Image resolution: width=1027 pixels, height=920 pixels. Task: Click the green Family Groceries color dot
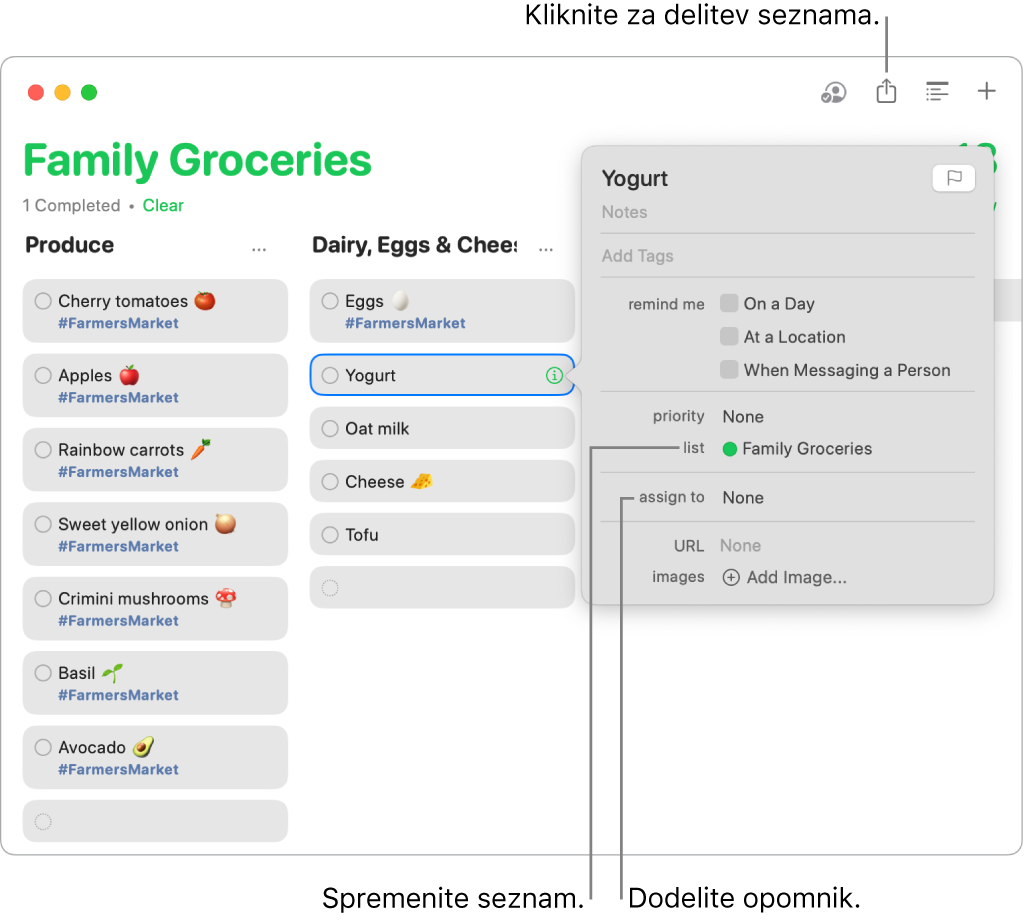tap(730, 449)
